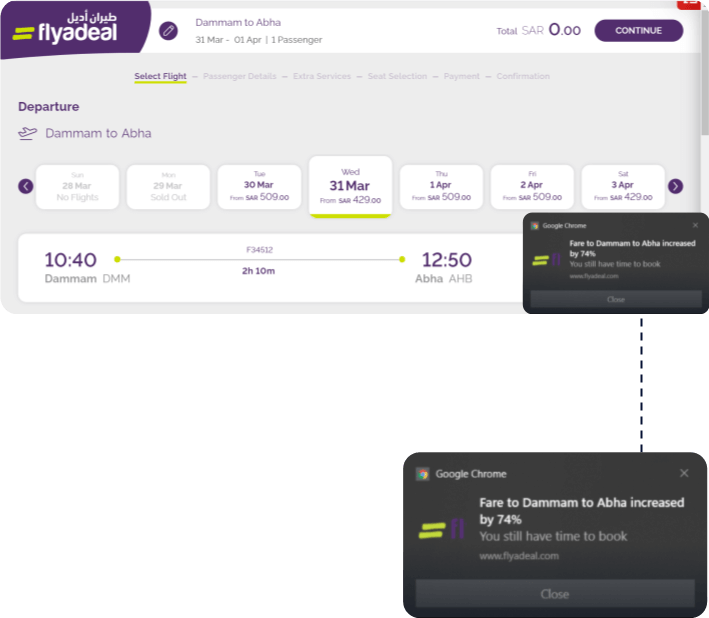This screenshot has height=618, width=709.
Task: Open the Passenger Details step
Action: pyautogui.click(x=239, y=77)
